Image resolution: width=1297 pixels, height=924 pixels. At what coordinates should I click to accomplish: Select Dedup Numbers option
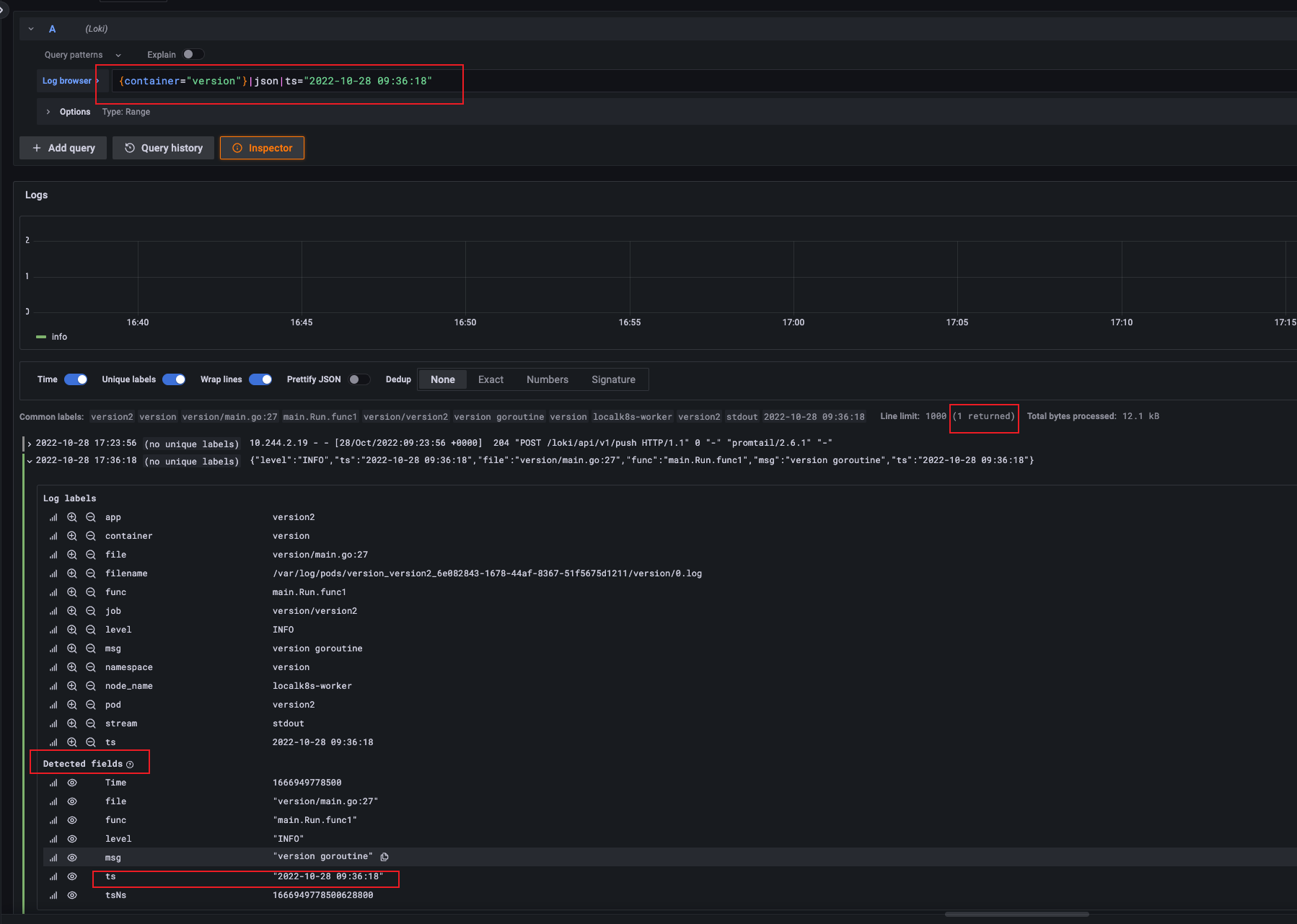click(548, 379)
